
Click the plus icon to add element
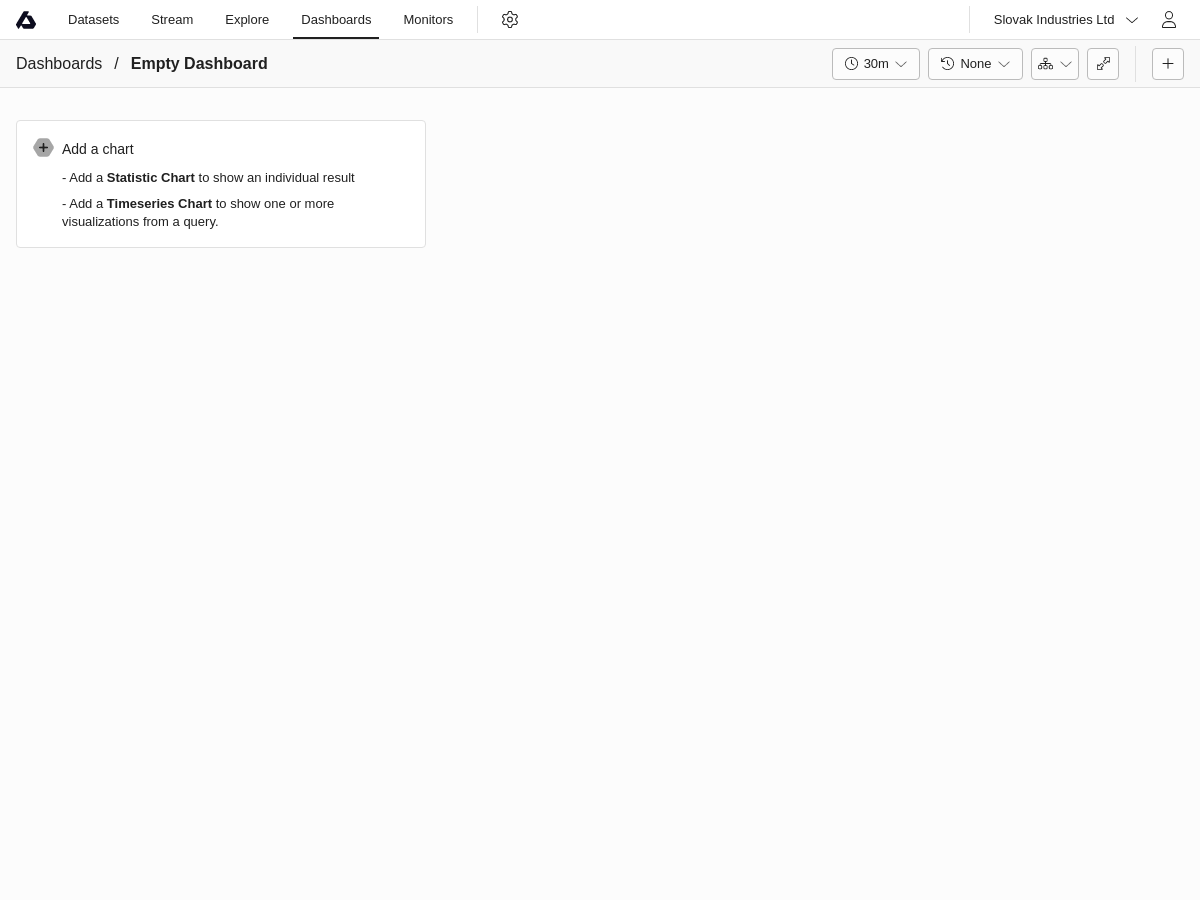(x=1167, y=64)
